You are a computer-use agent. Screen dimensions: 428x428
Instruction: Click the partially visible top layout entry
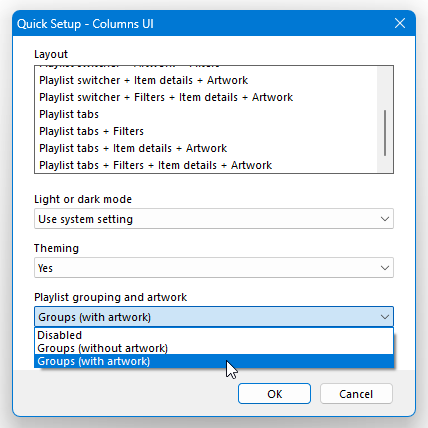[206, 69]
